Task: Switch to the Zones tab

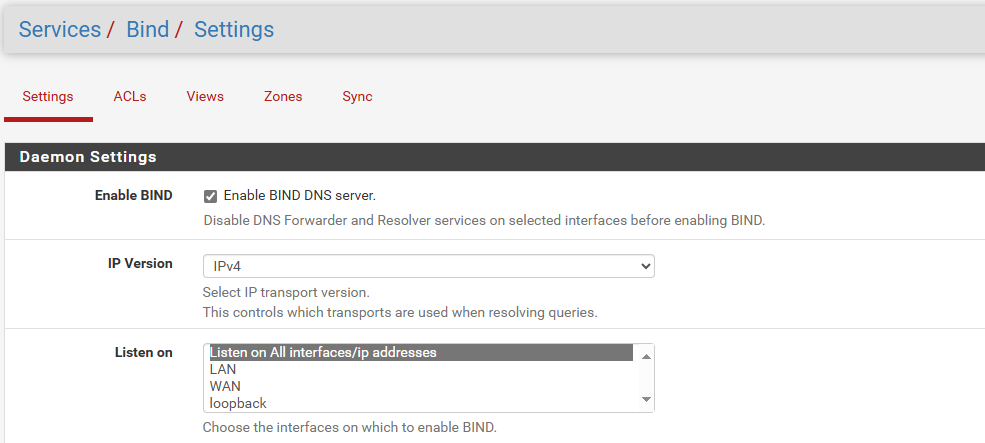Action: click(283, 97)
